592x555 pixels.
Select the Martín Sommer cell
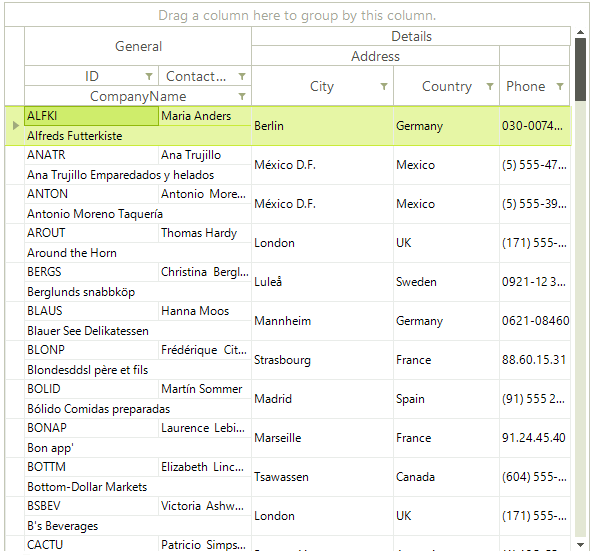pos(205,389)
